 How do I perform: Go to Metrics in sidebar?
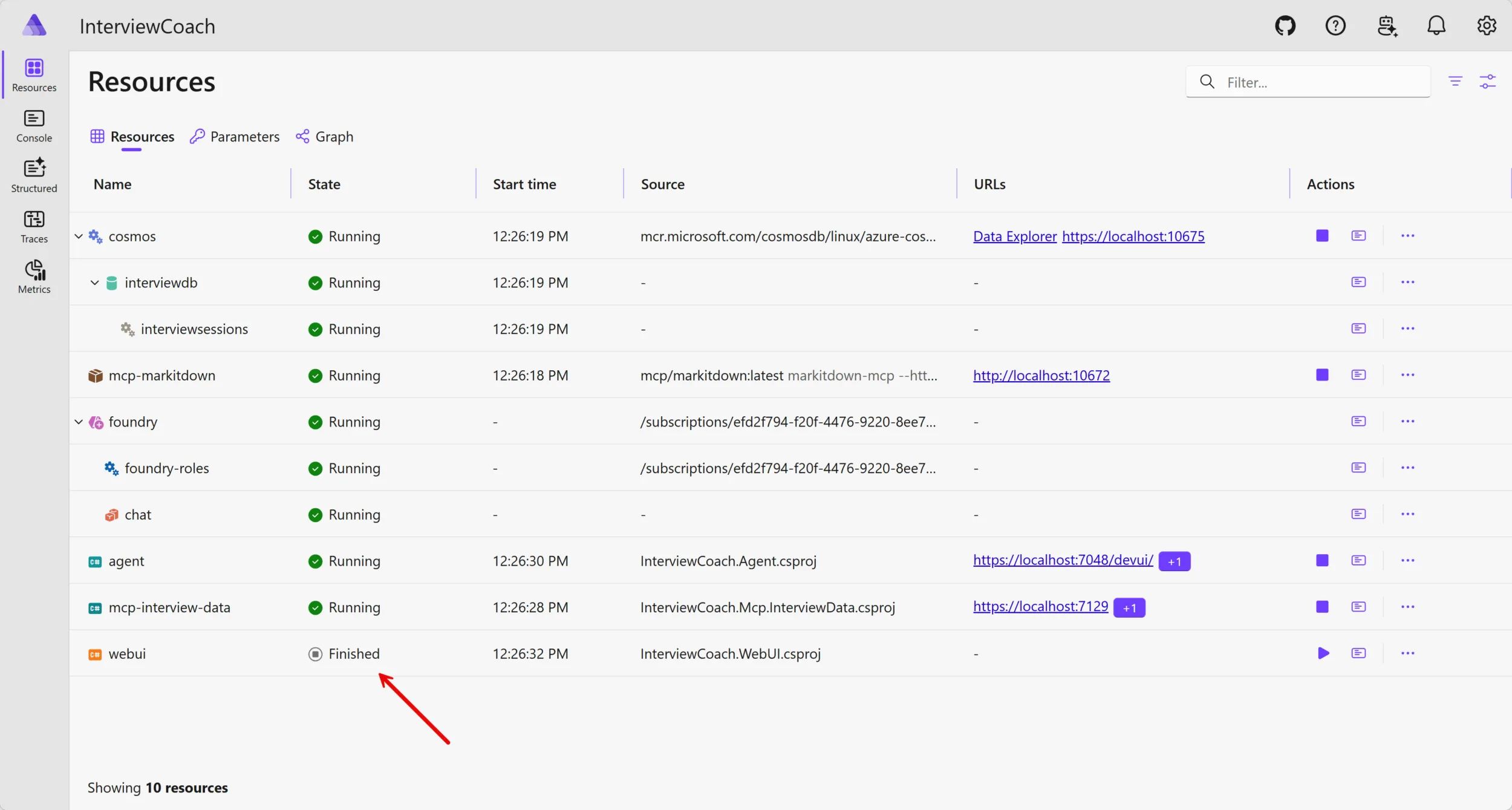click(34, 277)
